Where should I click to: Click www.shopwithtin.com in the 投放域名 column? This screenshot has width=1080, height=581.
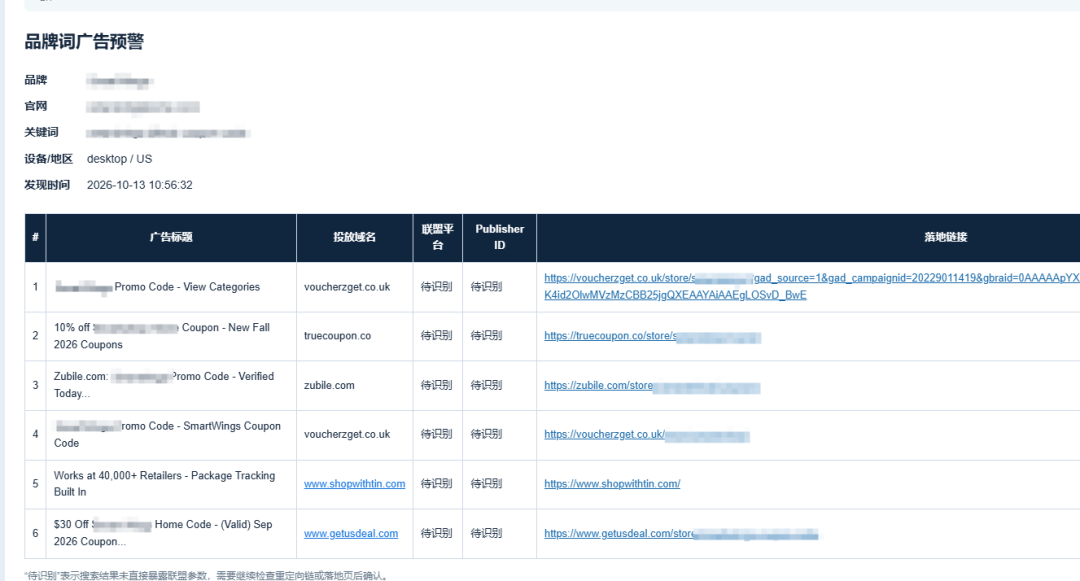(x=355, y=484)
